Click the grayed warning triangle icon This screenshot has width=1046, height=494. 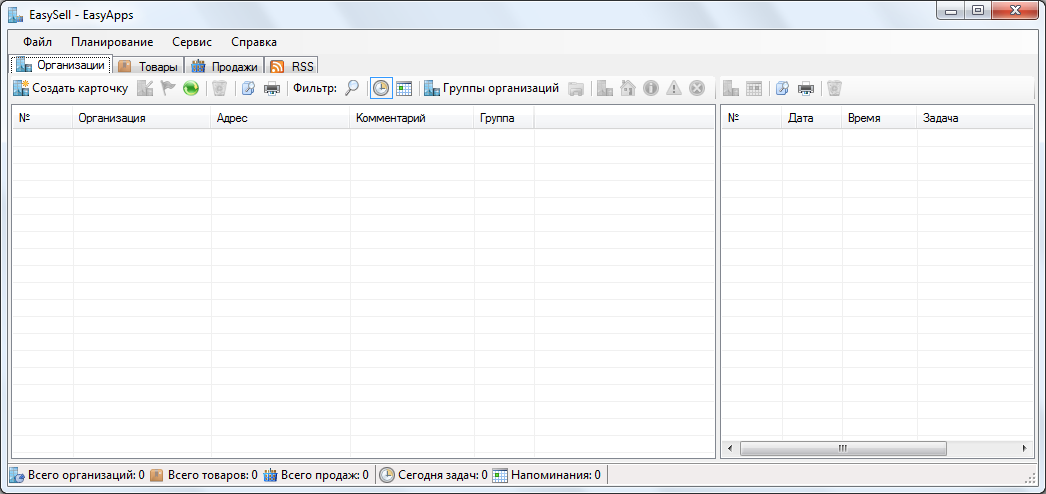[674, 88]
